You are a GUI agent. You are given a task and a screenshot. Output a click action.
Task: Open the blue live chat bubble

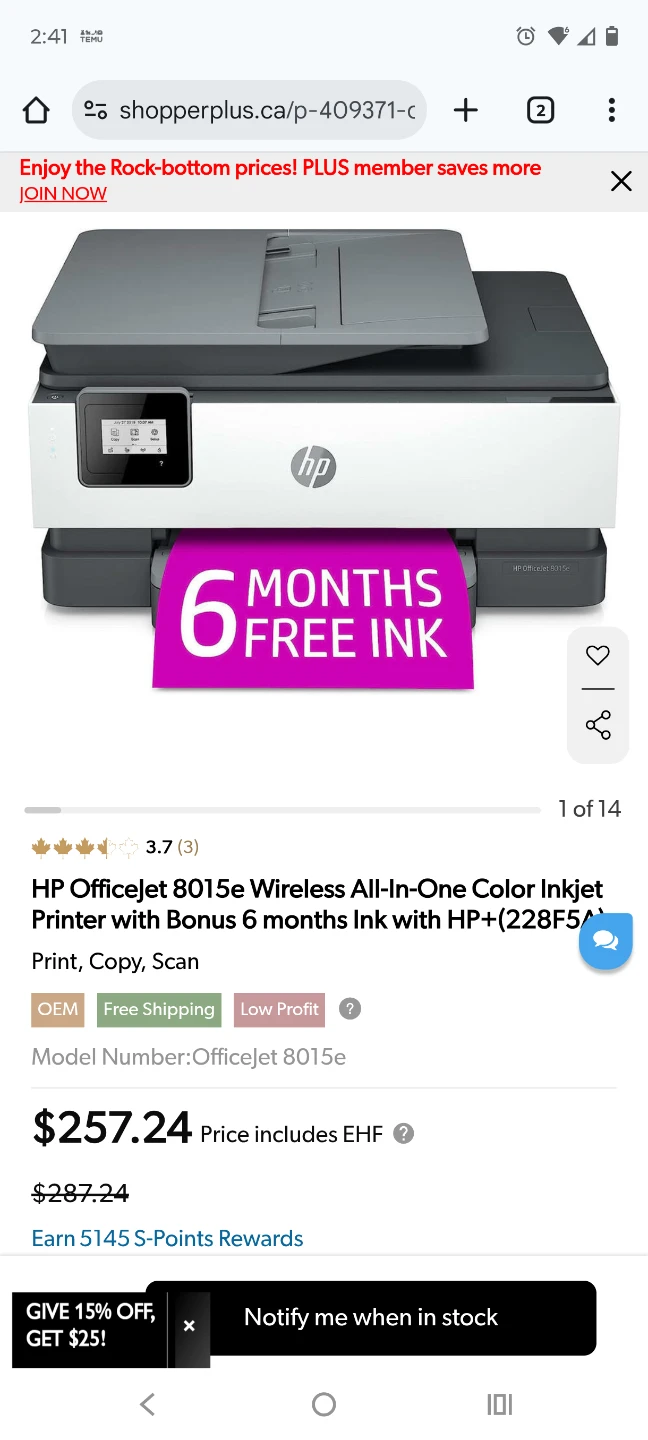(605, 941)
